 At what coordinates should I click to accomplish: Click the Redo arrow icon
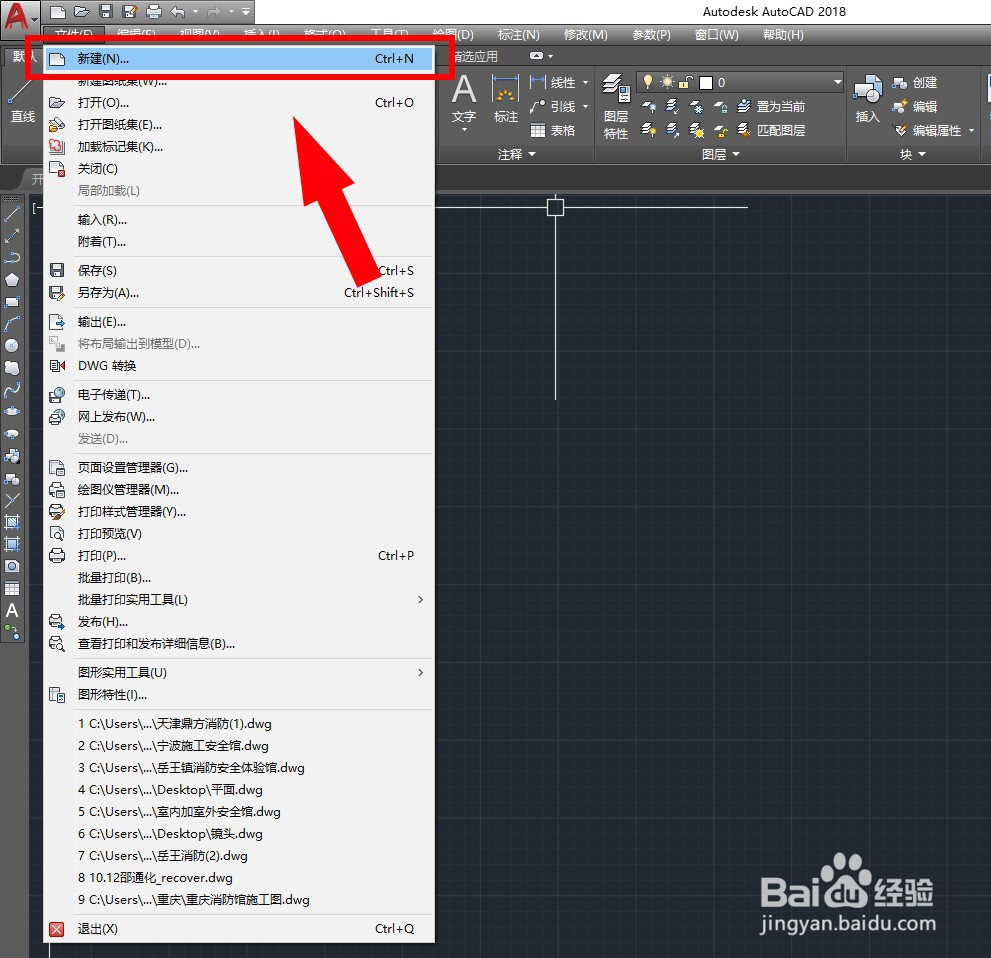coord(214,11)
